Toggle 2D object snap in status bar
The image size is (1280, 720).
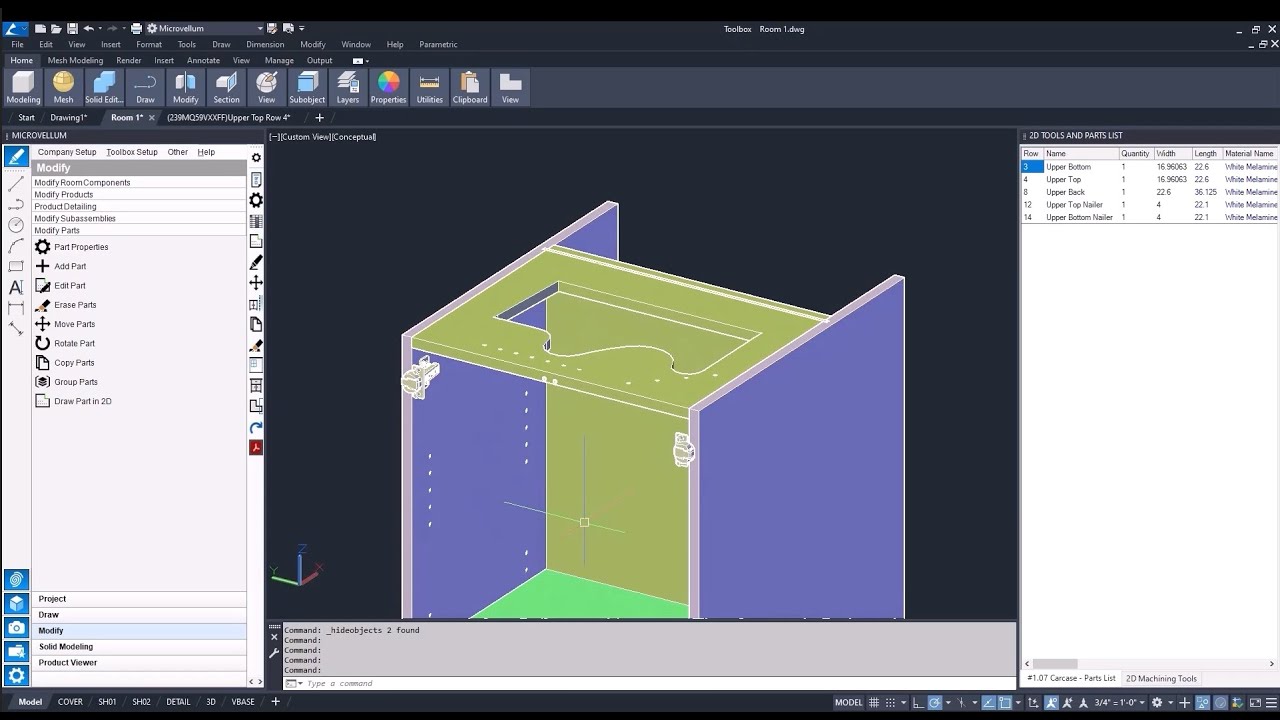coord(1004,702)
